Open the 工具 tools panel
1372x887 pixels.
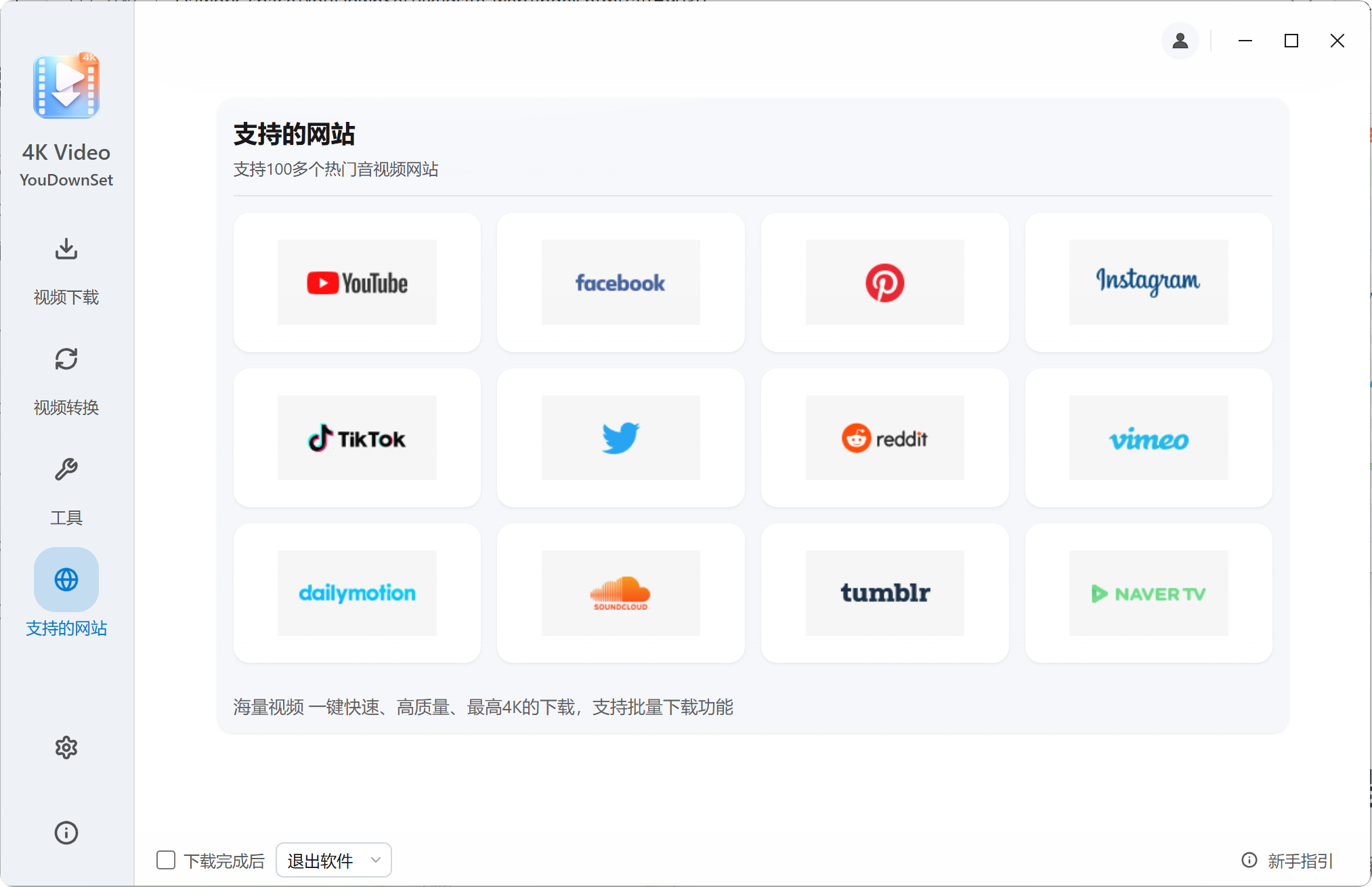[x=66, y=491]
